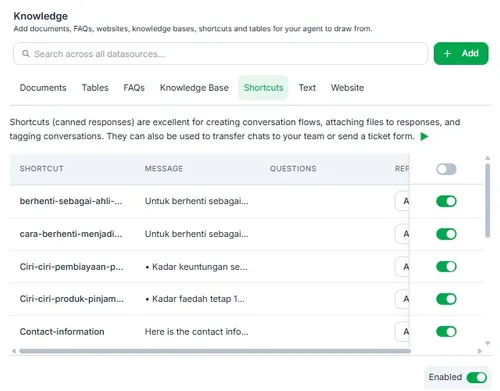
Task: Toggle the Enabled switch at bottom
Action: point(477,377)
